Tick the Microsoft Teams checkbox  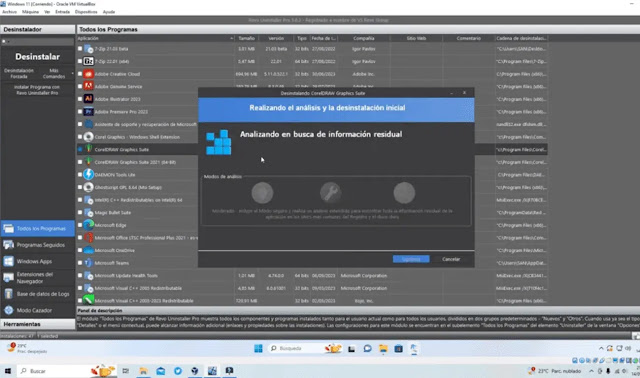80,263
